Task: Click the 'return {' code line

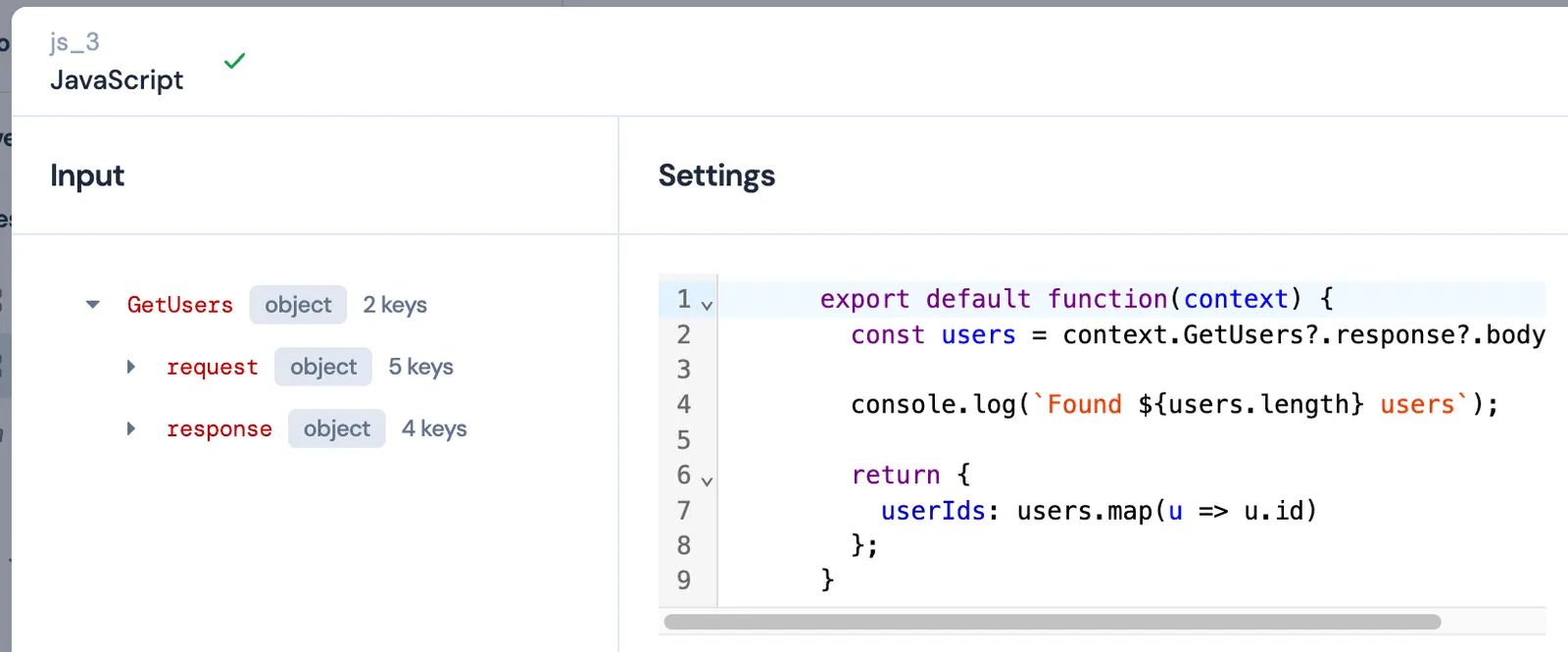Action: point(910,475)
